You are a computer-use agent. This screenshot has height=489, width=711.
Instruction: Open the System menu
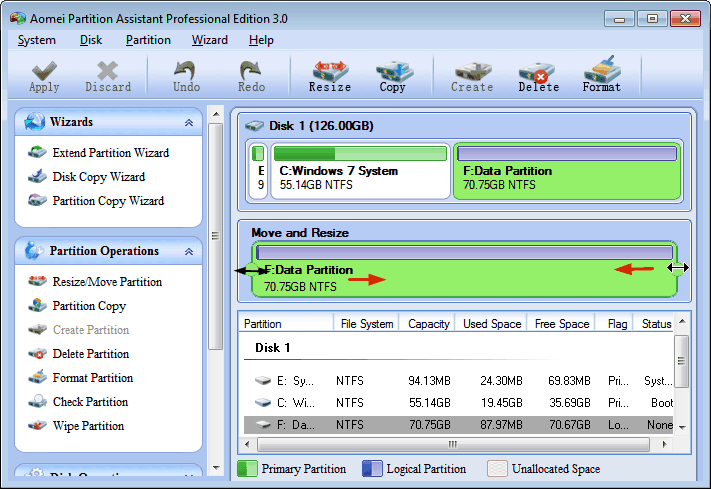[x=36, y=40]
